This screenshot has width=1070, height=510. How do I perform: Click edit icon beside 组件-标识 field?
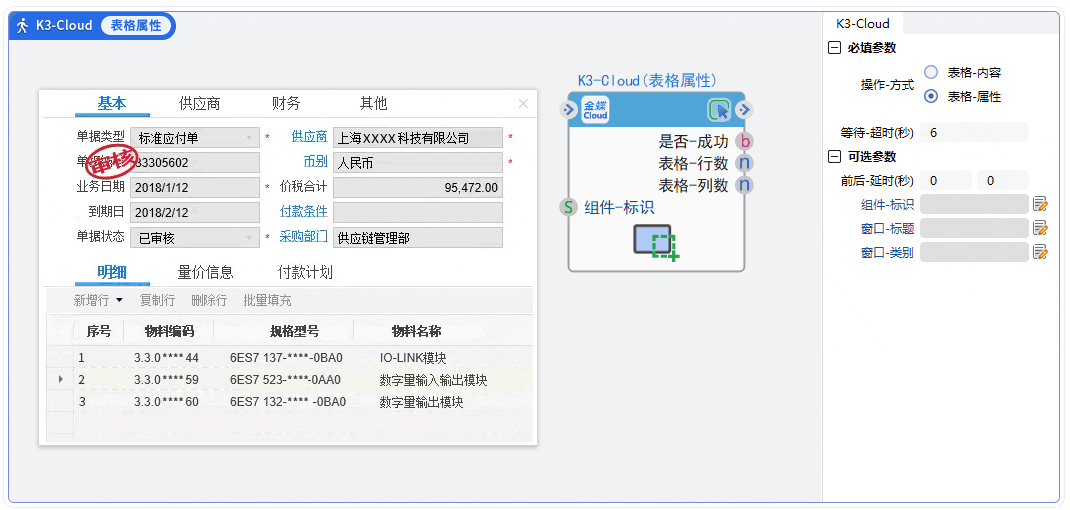(1040, 205)
